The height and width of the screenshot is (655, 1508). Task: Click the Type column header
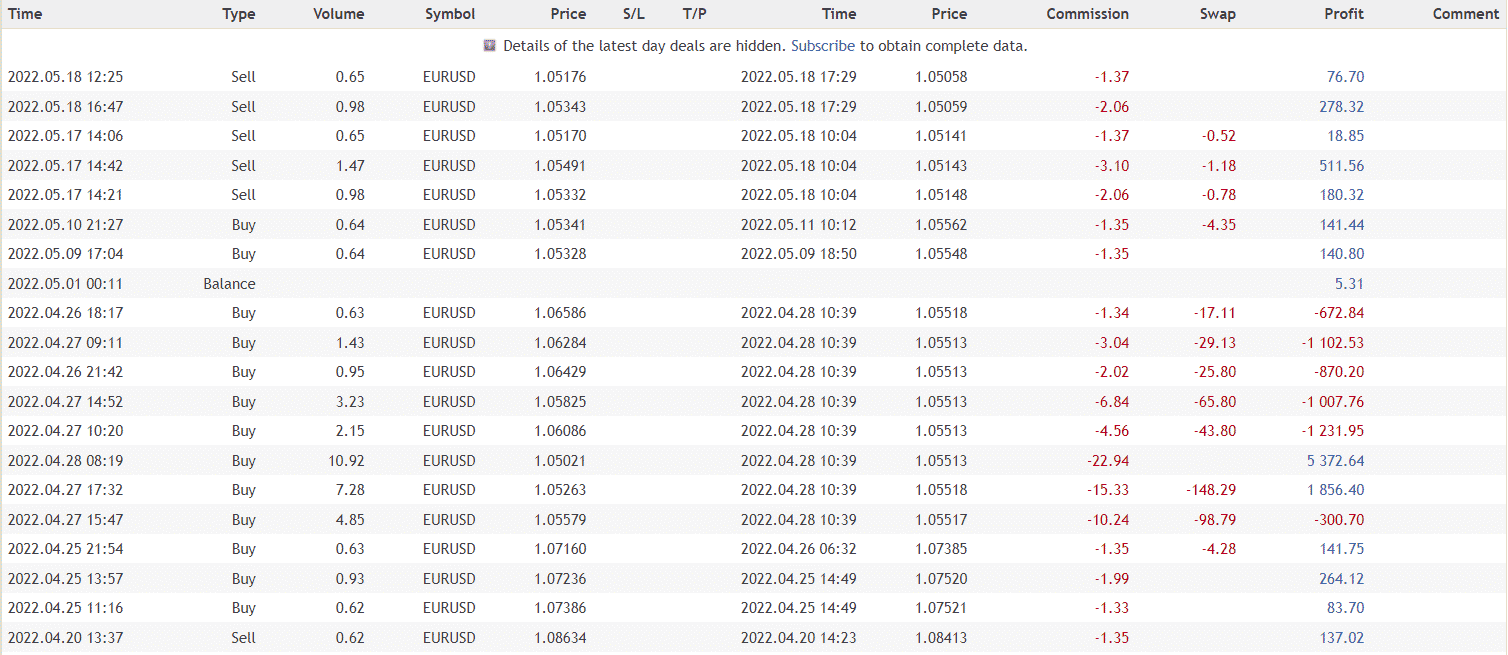click(x=239, y=14)
